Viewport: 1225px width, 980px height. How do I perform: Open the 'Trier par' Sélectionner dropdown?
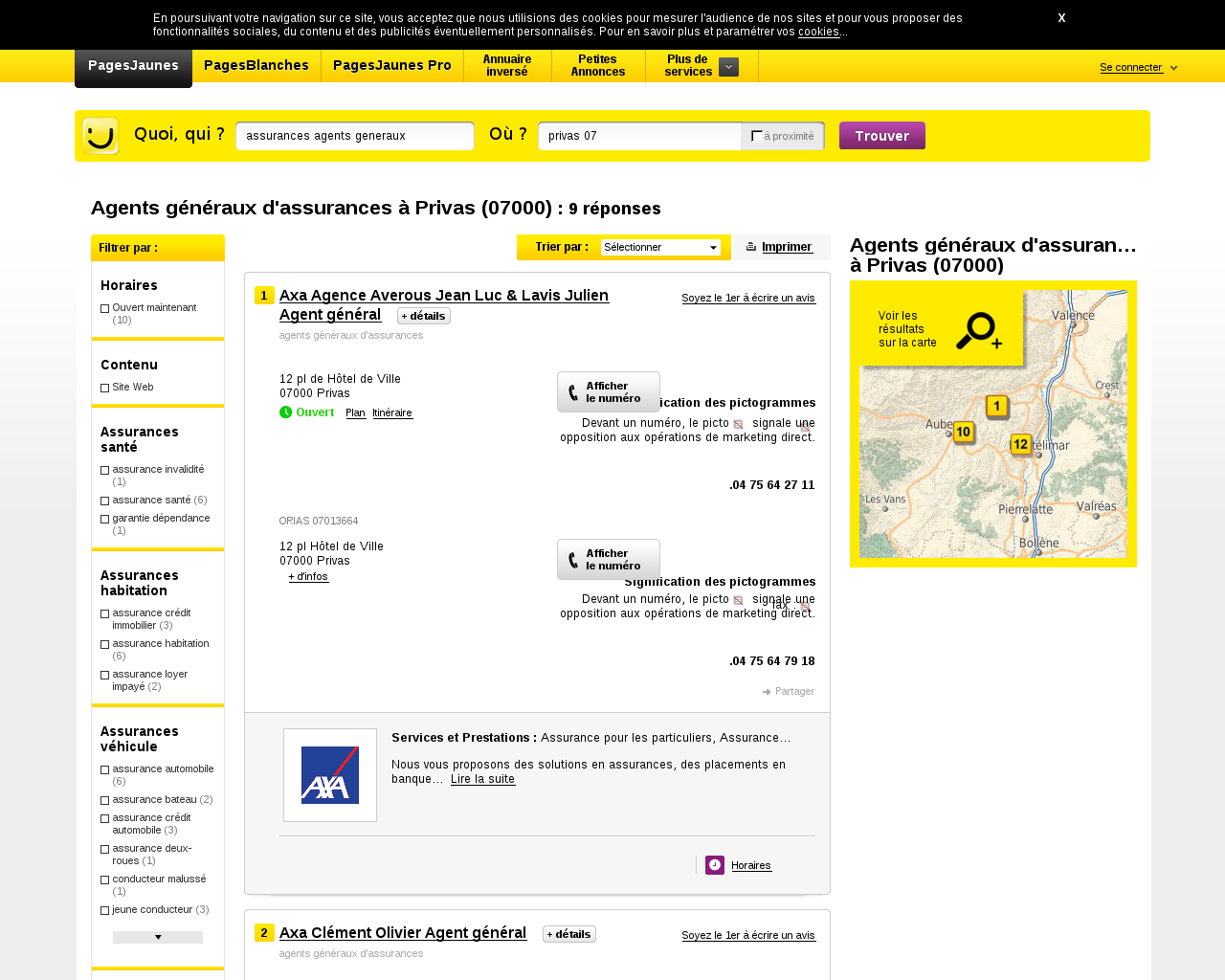tap(660, 248)
